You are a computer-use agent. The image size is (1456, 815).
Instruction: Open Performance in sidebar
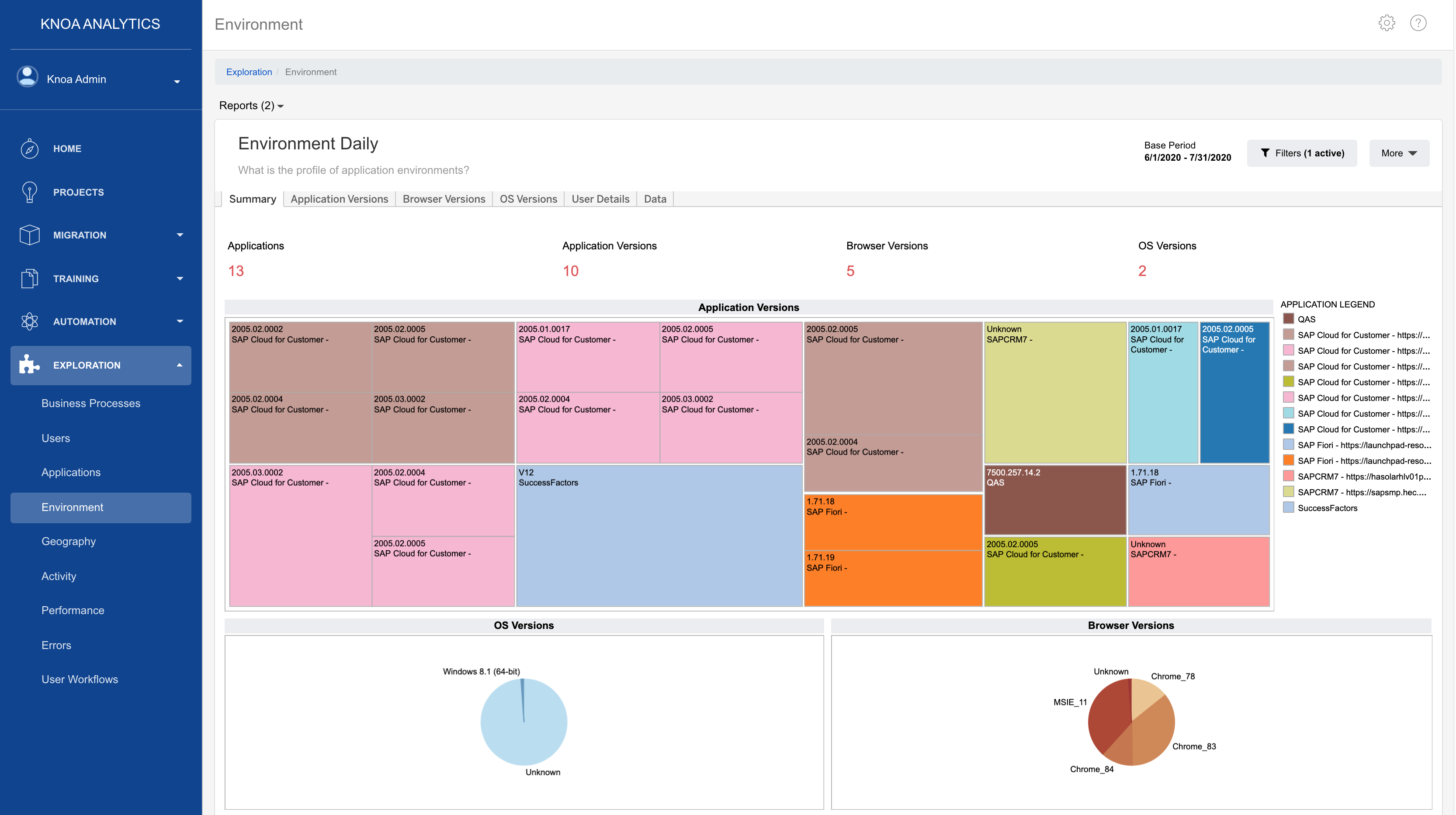[73, 611]
